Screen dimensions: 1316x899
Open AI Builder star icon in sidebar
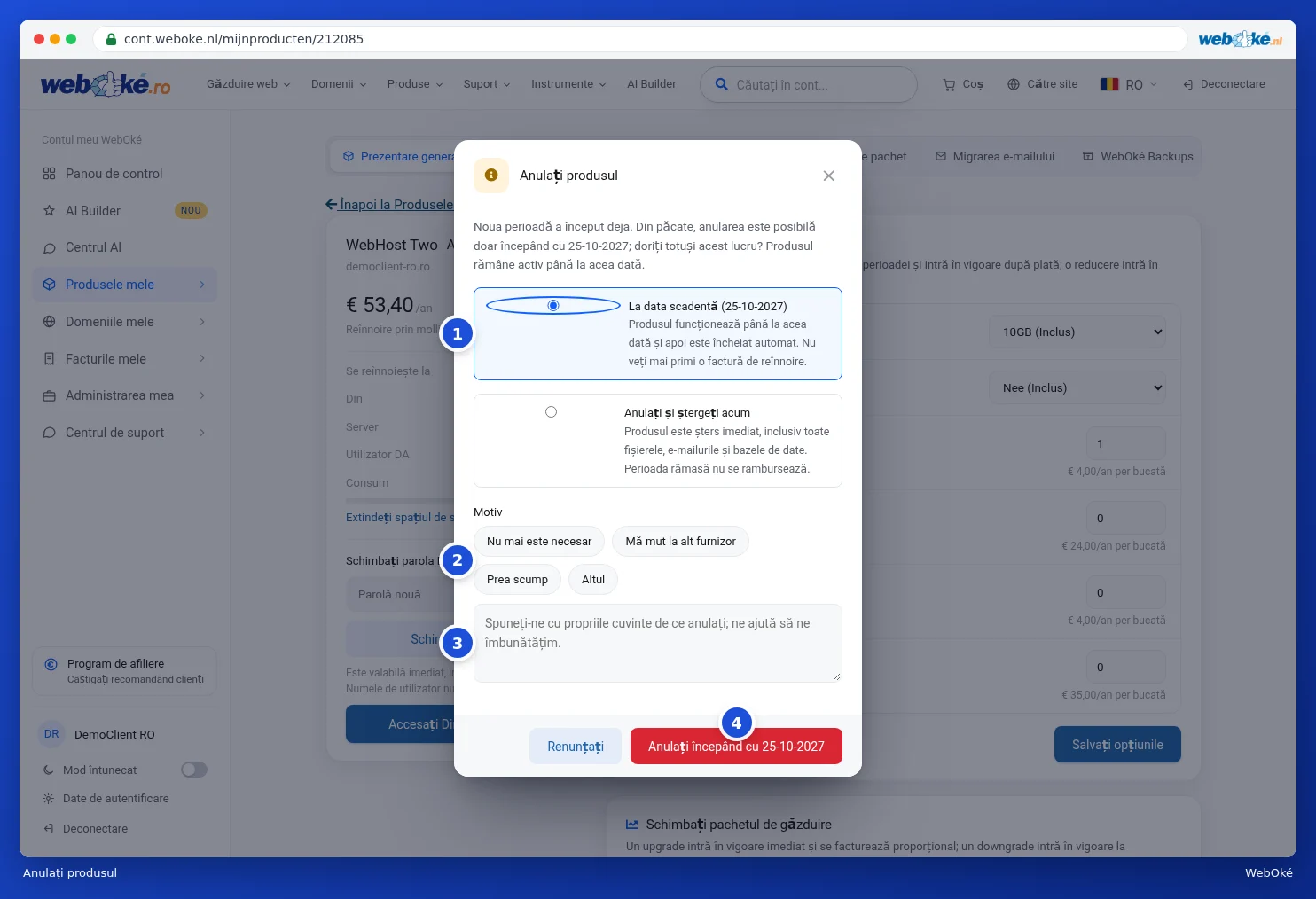coord(50,211)
